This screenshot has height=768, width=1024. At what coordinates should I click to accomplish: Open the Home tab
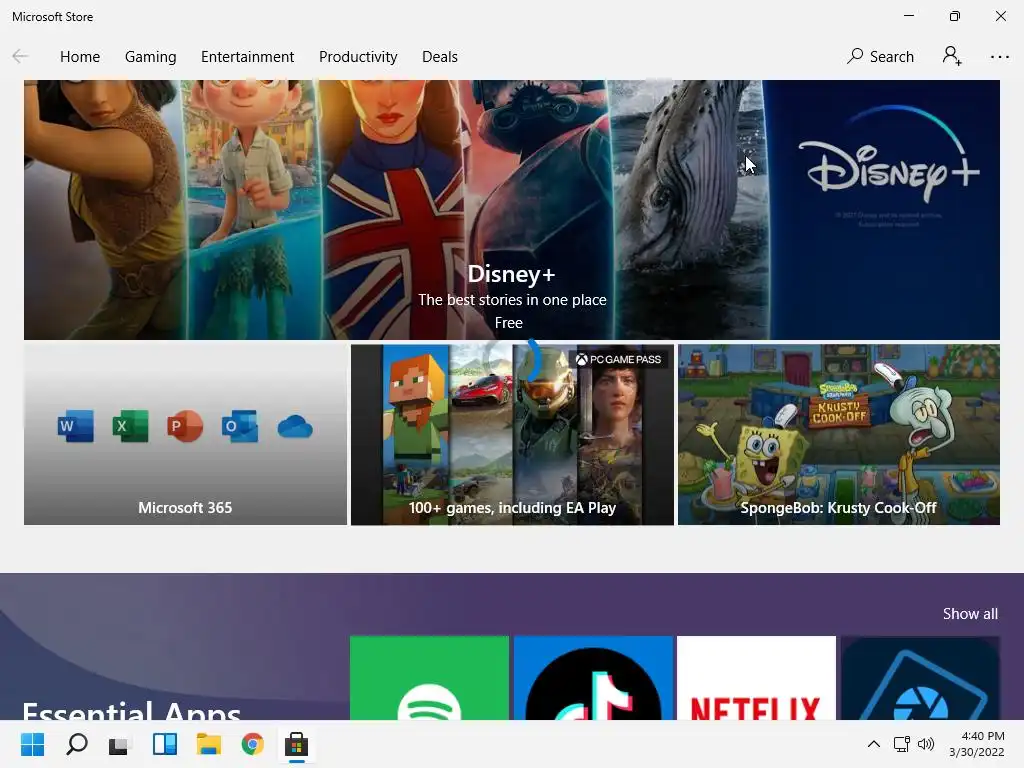coord(80,57)
